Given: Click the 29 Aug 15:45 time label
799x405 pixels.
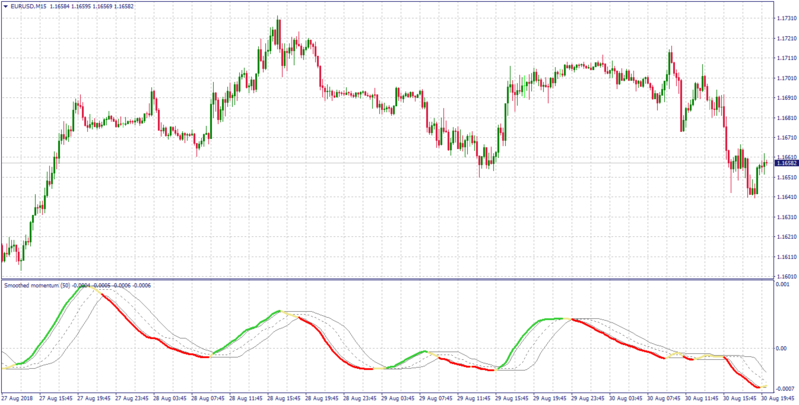Looking at the screenshot, I should click(514, 399).
